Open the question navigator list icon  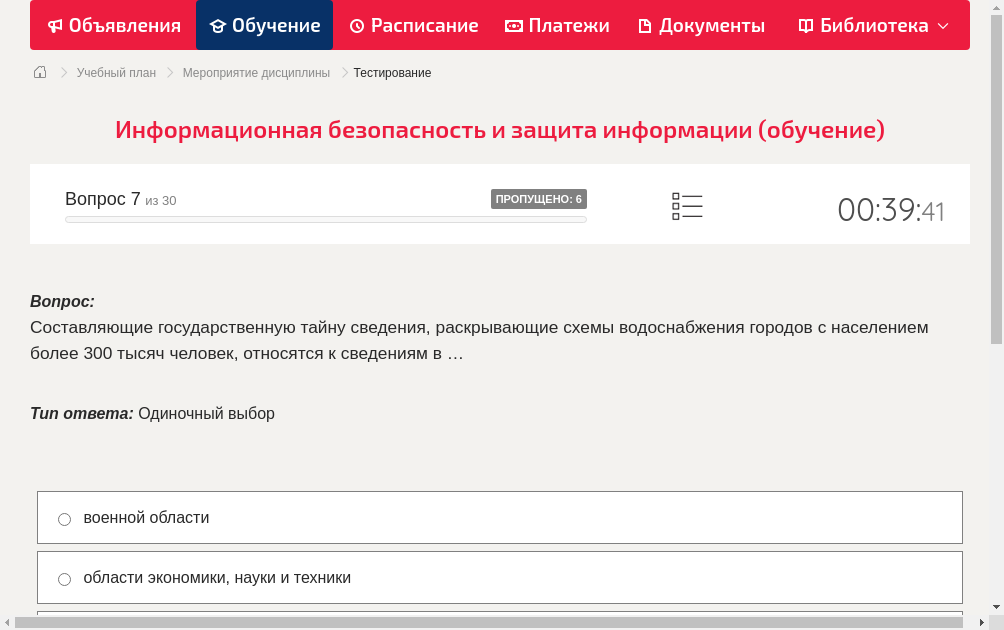pyautogui.click(x=687, y=206)
